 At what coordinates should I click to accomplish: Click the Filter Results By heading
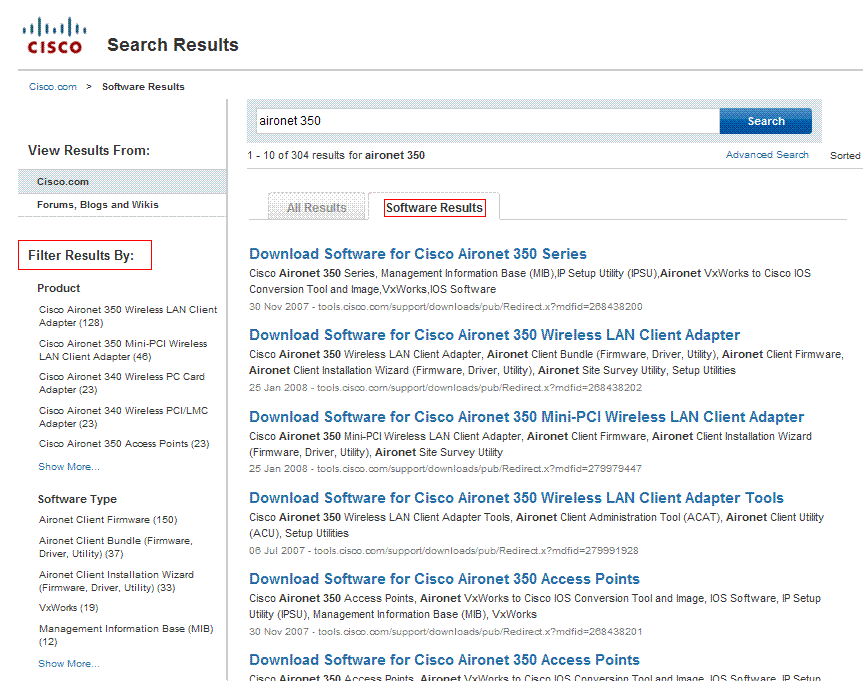click(x=81, y=255)
